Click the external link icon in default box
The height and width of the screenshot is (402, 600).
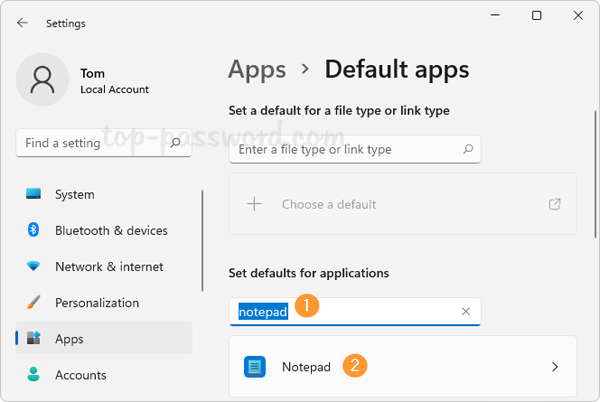[555, 204]
